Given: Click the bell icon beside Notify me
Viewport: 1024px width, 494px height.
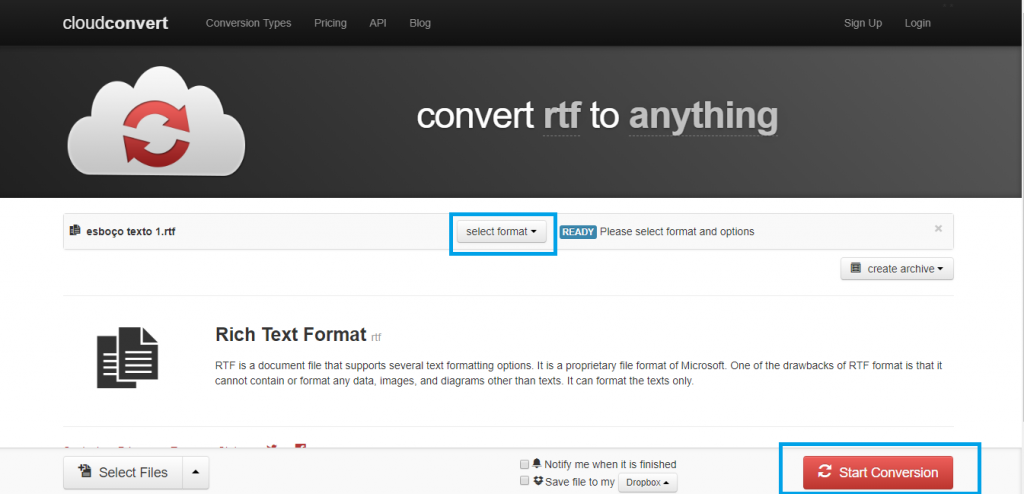Looking at the screenshot, I should pyautogui.click(x=537, y=464).
